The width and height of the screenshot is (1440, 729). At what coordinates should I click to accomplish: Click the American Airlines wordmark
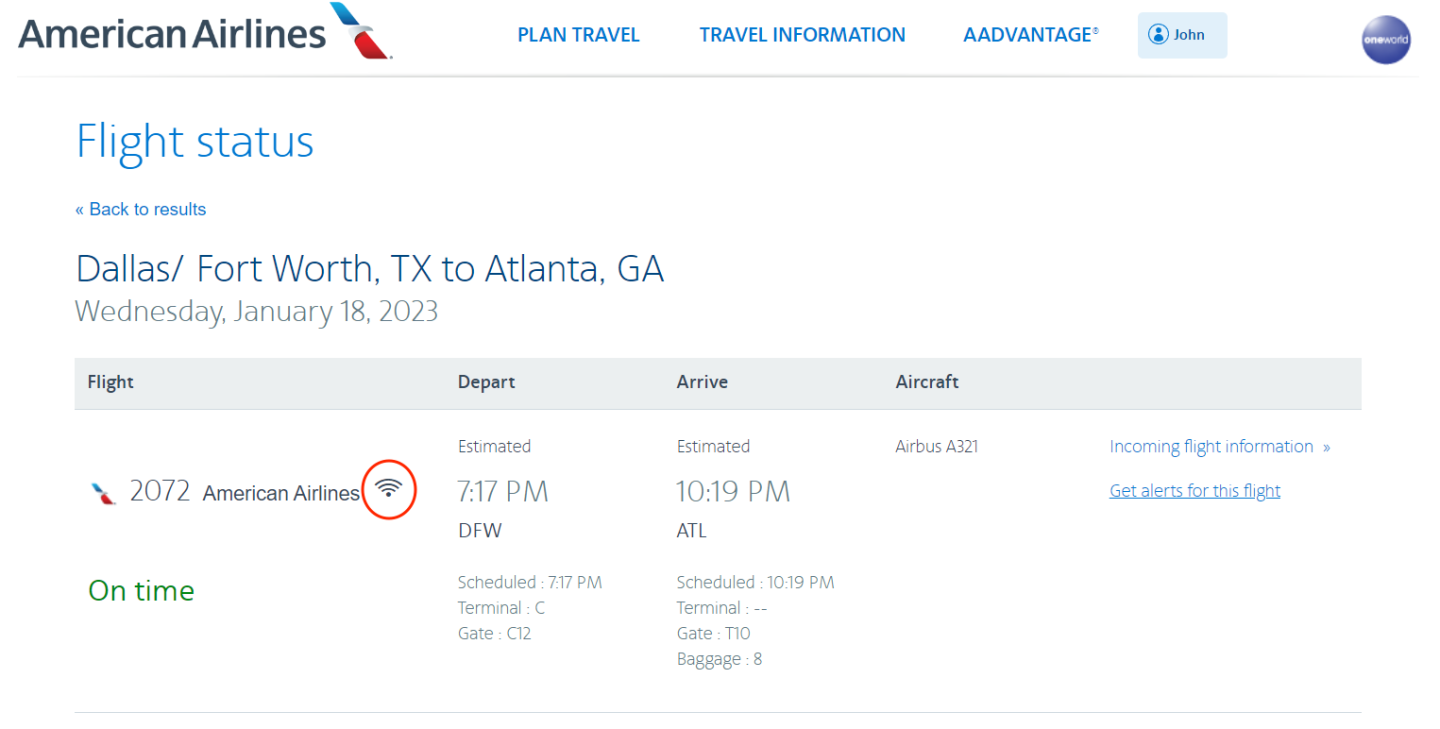172,34
